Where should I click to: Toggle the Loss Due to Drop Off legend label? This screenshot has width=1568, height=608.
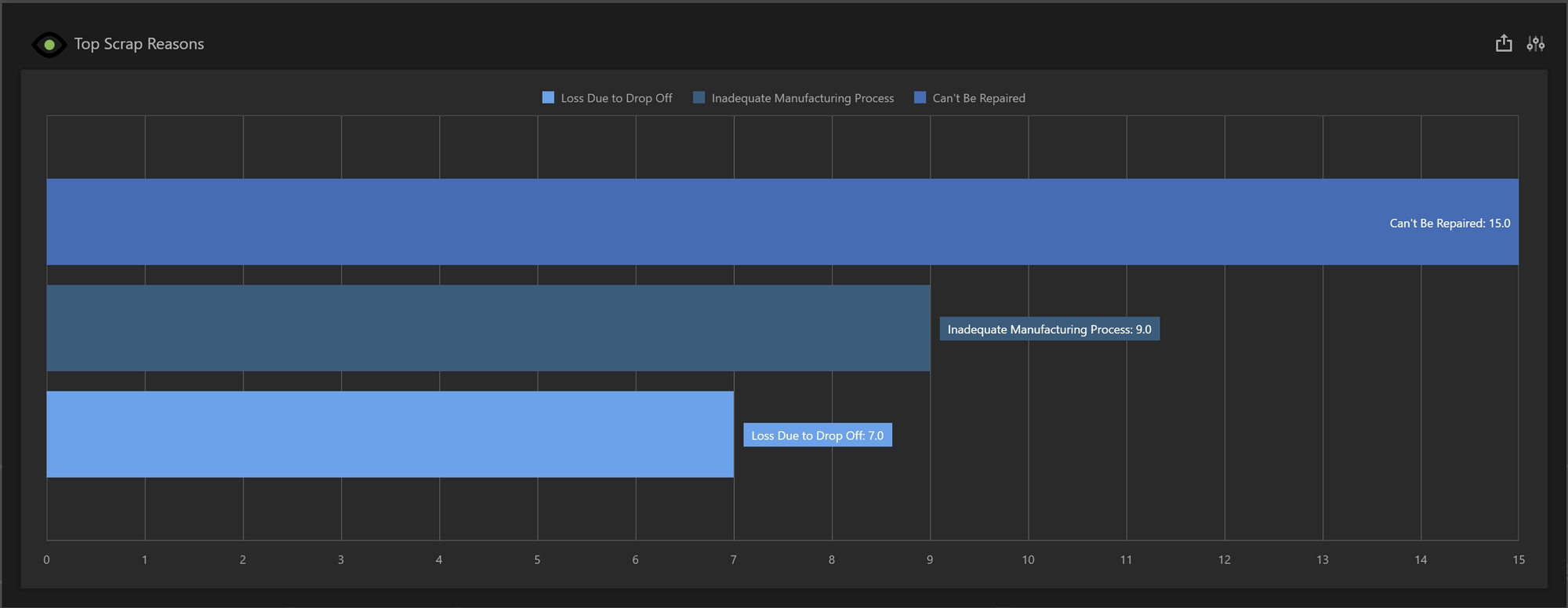616,98
